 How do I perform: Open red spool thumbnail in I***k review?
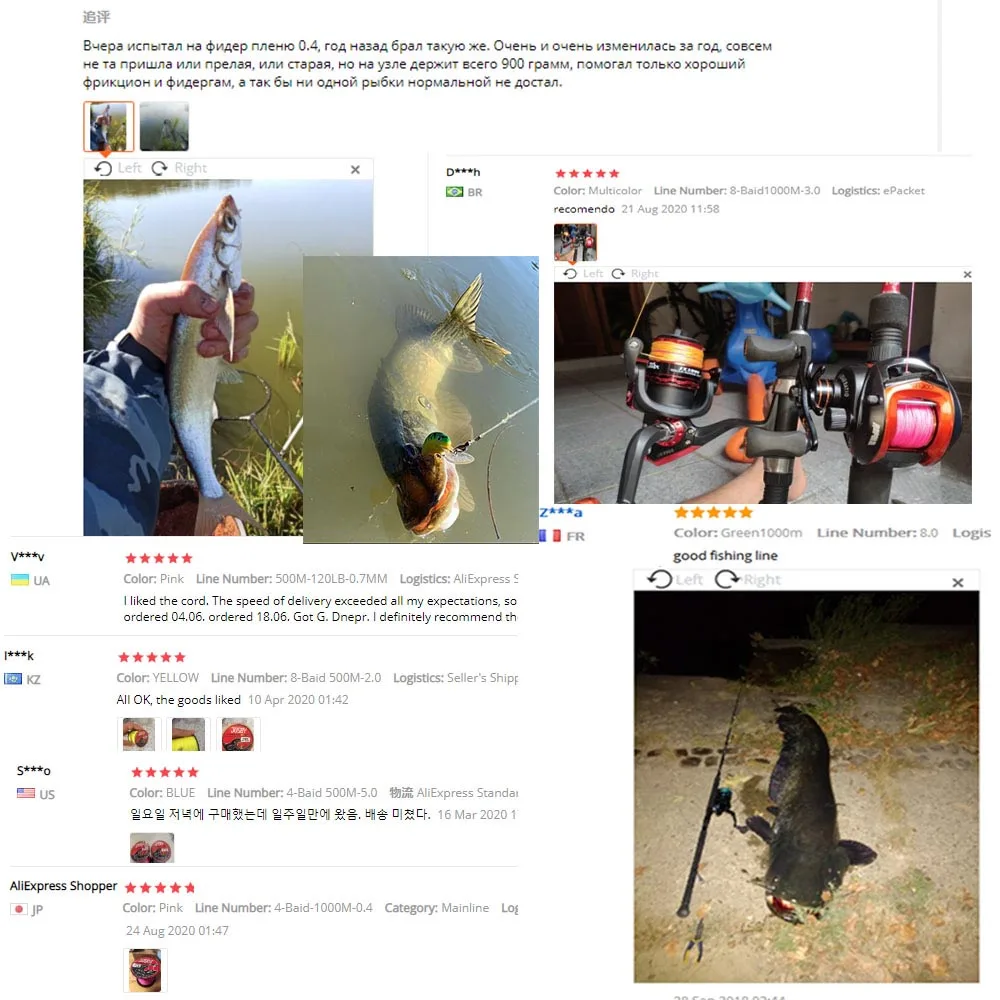[x=238, y=733]
